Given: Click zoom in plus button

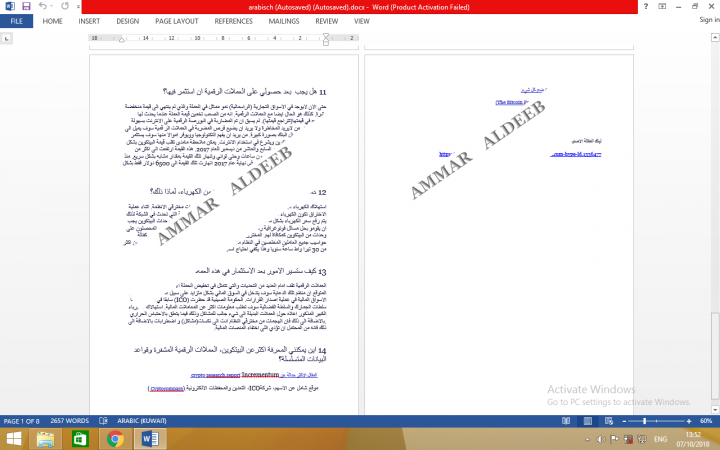Looking at the screenshot, I should point(689,421).
